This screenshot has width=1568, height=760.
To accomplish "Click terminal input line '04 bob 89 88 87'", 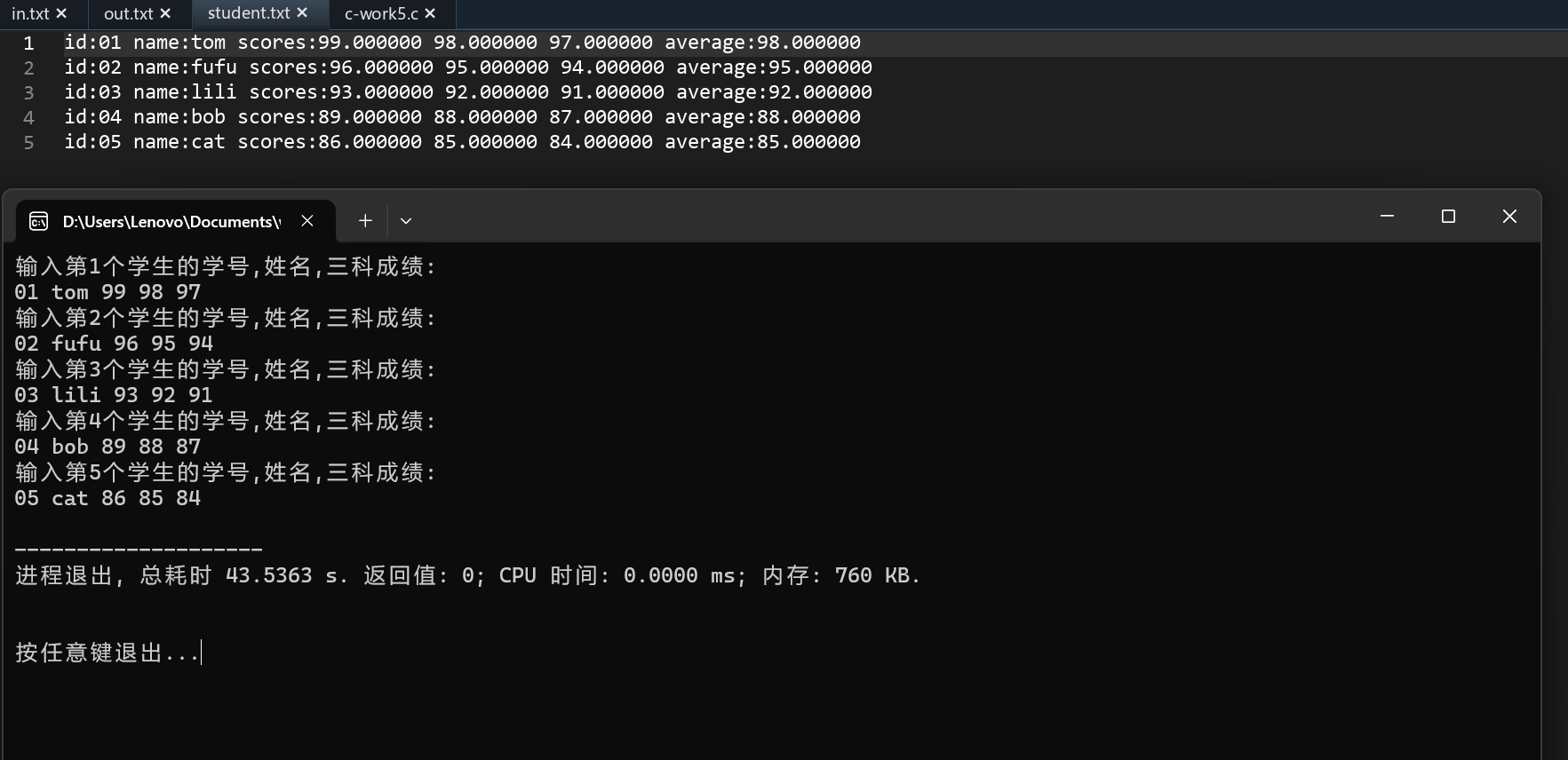I will pos(107,447).
